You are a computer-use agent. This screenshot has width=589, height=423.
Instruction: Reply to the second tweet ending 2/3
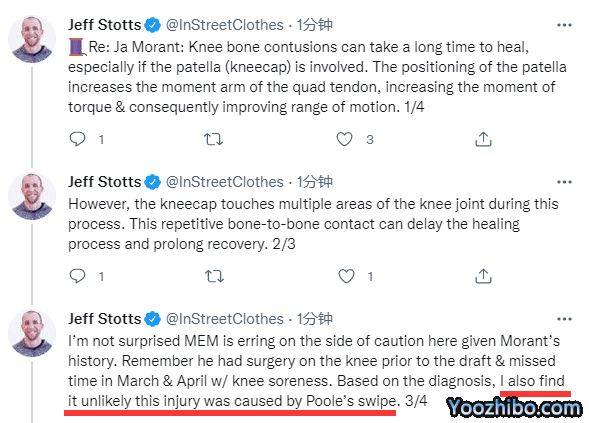coord(77,276)
